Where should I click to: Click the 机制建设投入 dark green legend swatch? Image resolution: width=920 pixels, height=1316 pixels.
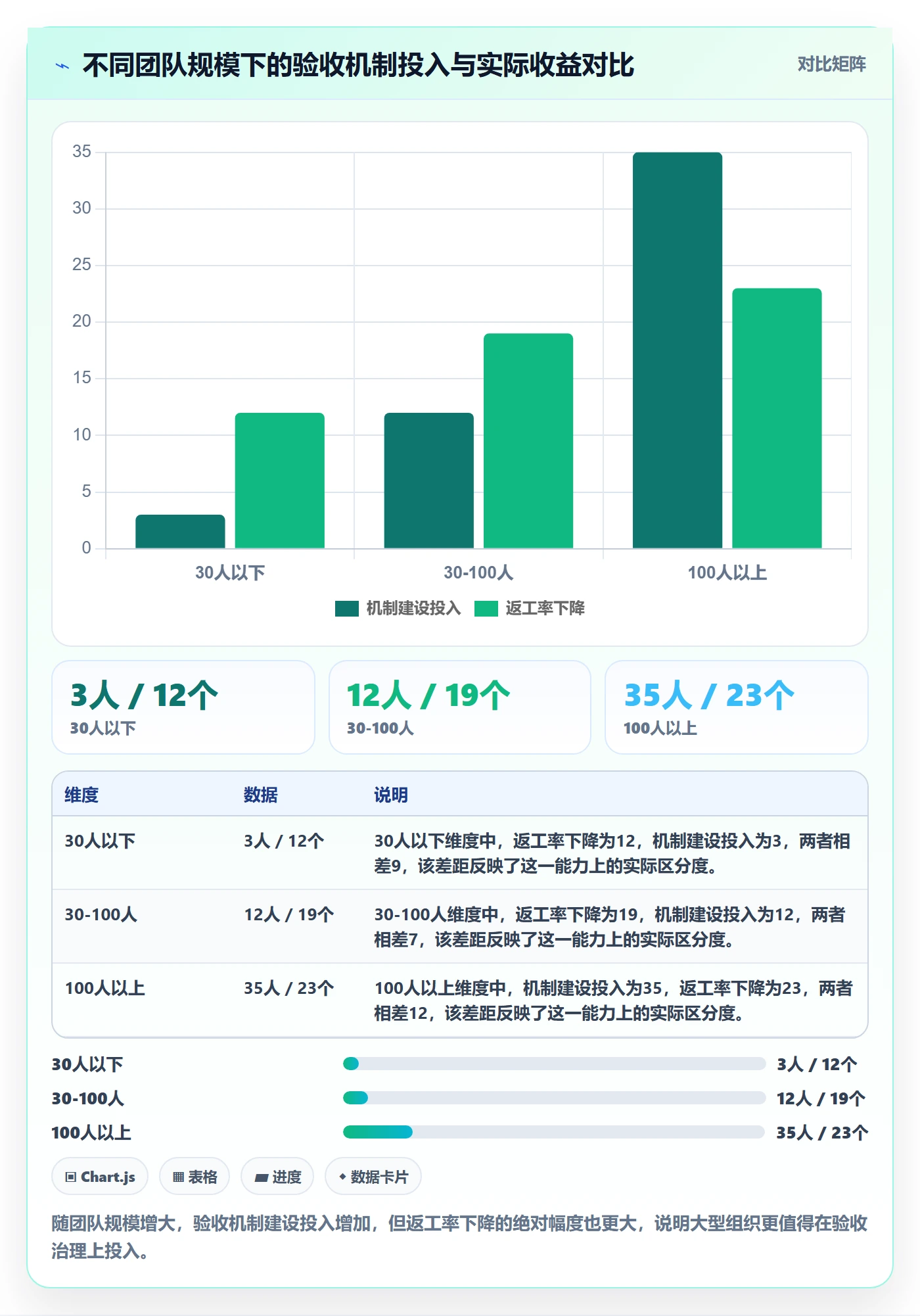click(x=346, y=609)
